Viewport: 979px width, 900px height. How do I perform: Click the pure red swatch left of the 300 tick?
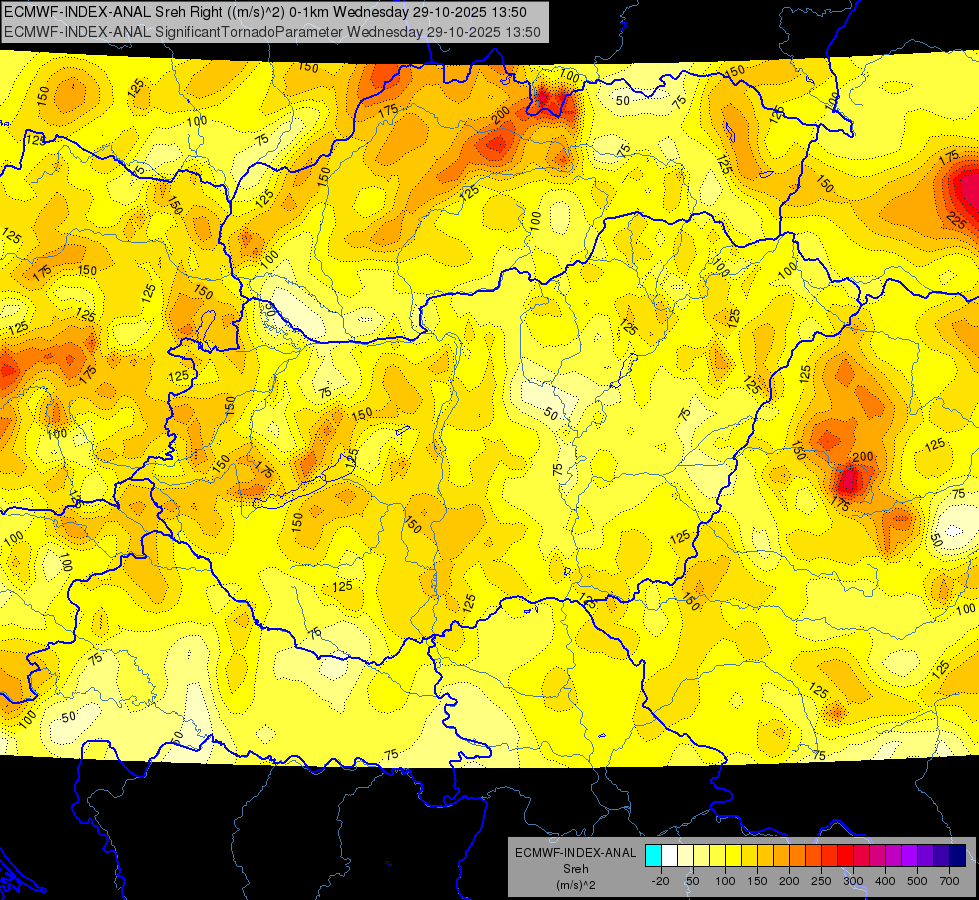845,855
